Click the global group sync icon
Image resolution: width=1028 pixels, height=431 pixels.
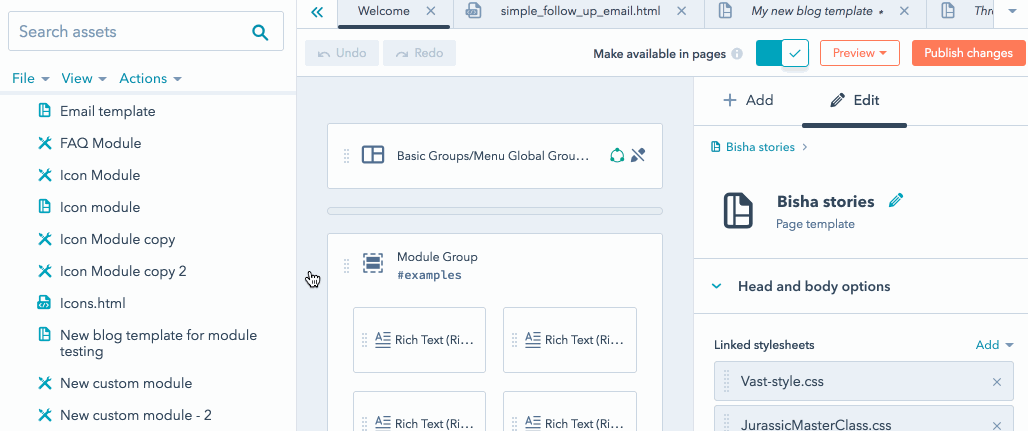[616, 155]
